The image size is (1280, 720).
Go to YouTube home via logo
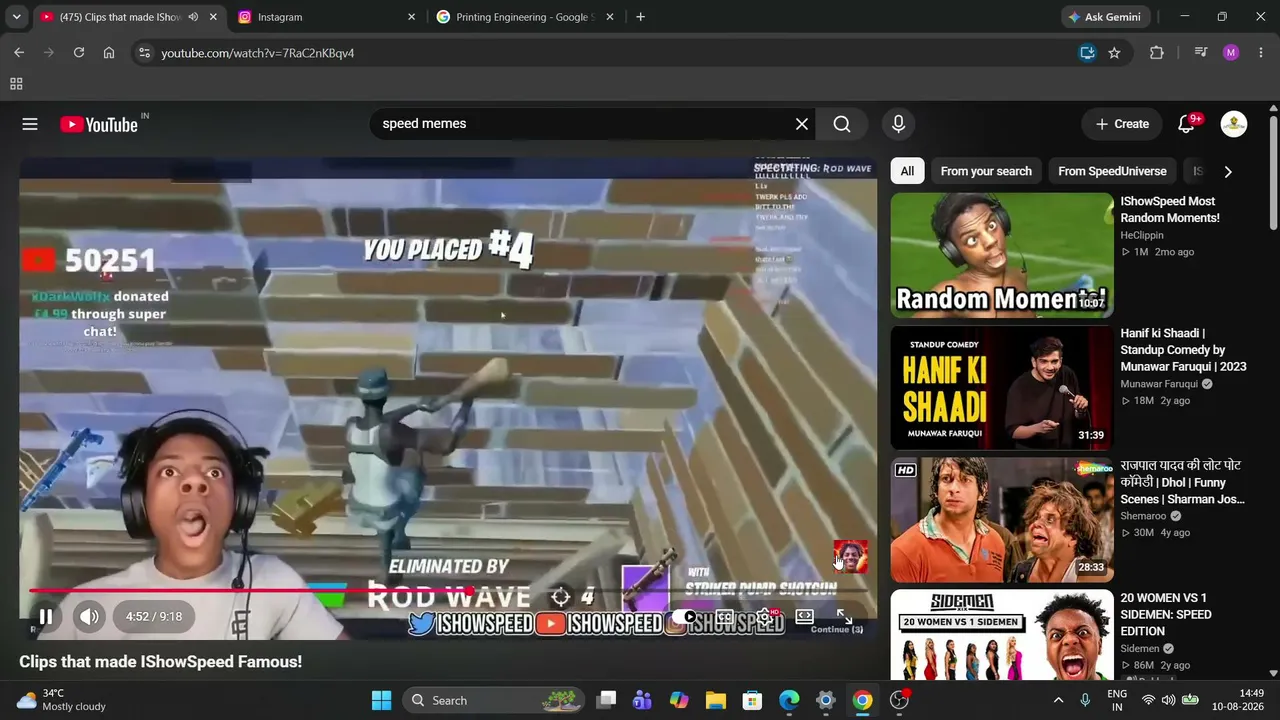(99, 124)
